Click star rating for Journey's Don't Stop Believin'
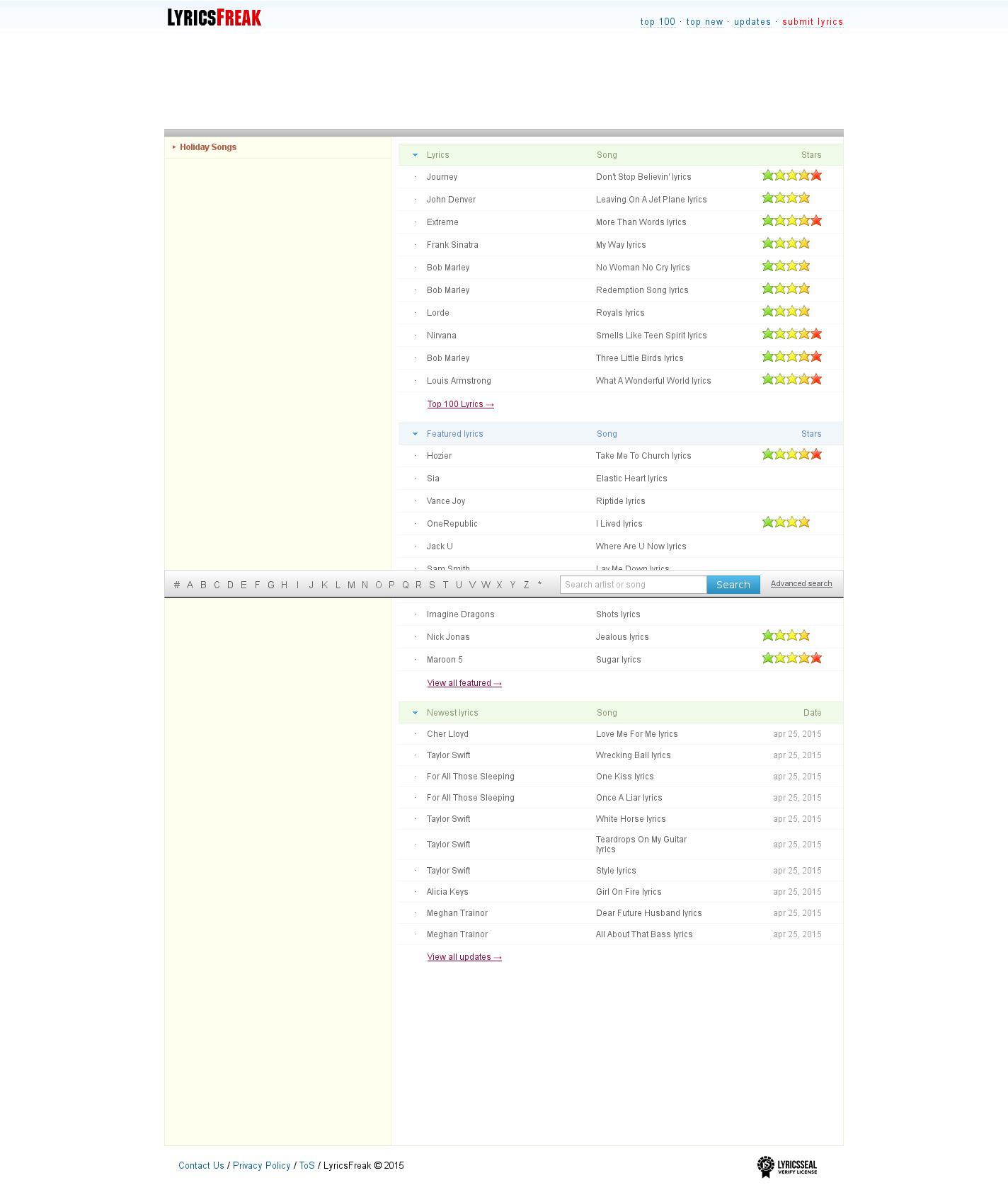The width and height of the screenshot is (1008, 1185). 791,176
